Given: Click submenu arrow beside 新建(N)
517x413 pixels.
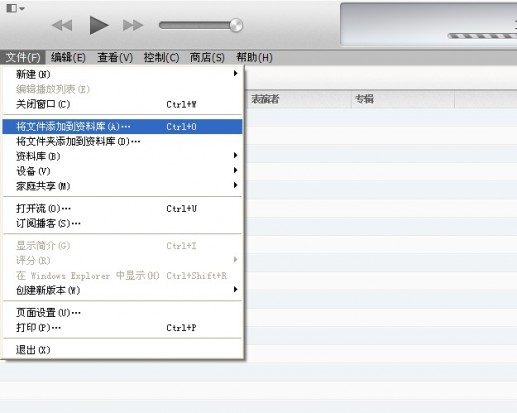Looking at the screenshot, I should tap(235, 73).
